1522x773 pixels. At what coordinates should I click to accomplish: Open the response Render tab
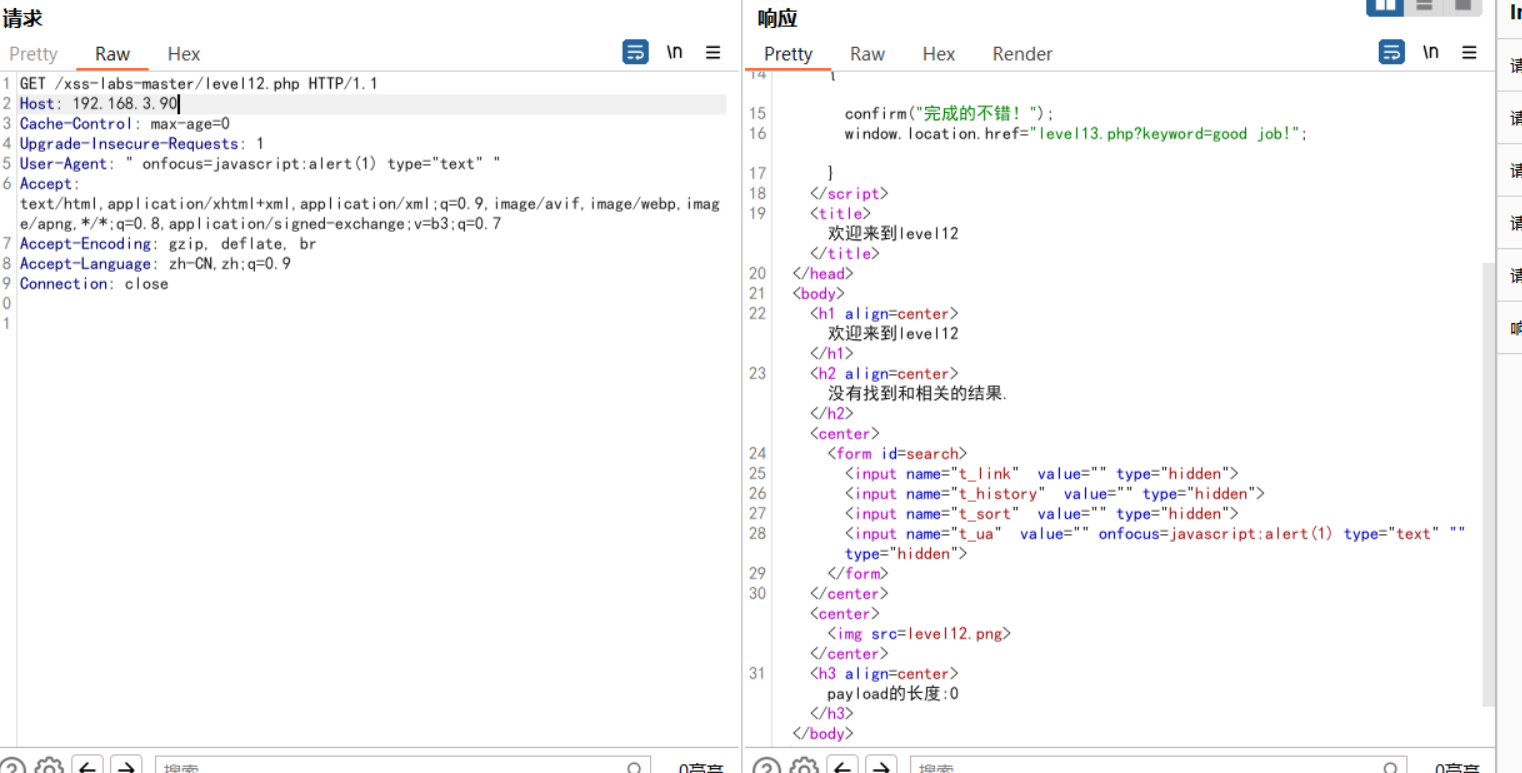(x=1022, y=54)
